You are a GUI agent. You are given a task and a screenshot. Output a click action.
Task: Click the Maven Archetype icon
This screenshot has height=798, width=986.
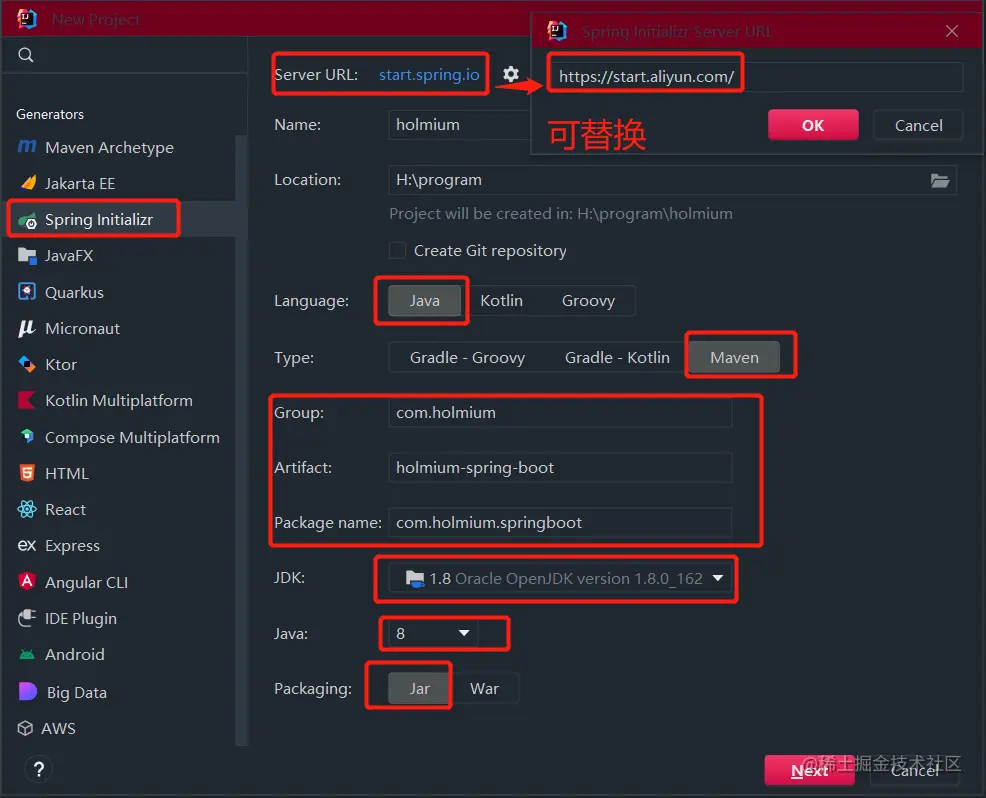pos(27,147)
